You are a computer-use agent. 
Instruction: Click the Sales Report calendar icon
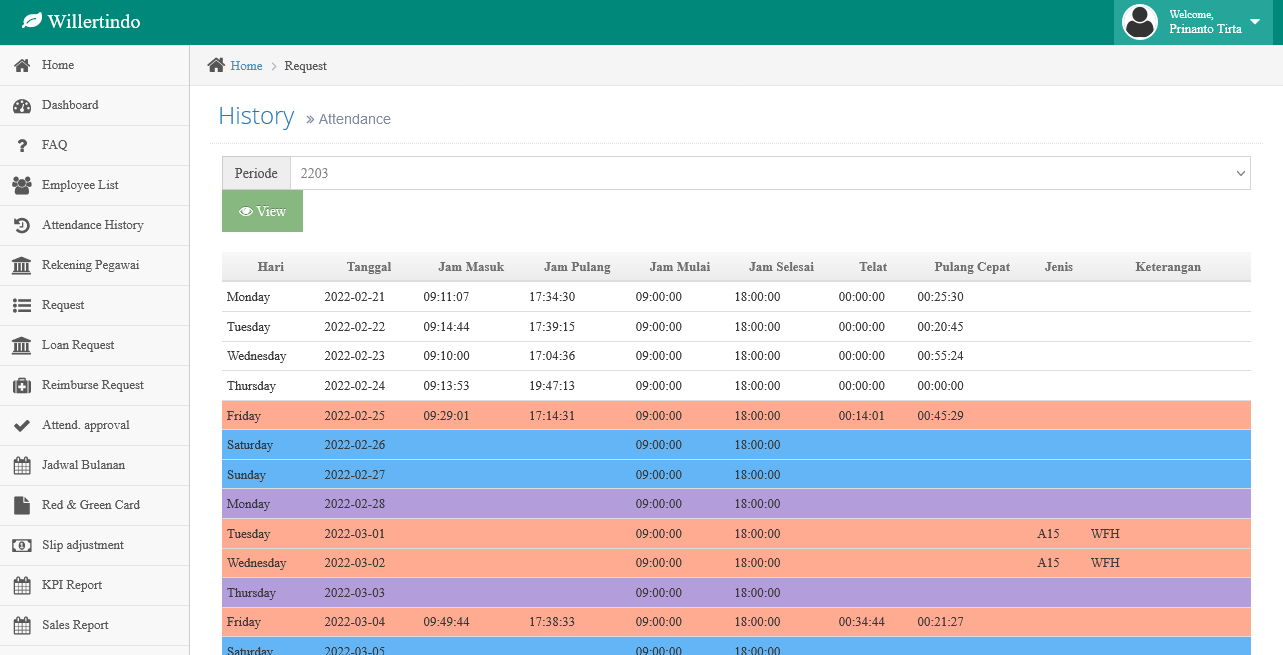click(x=21, y=625)
